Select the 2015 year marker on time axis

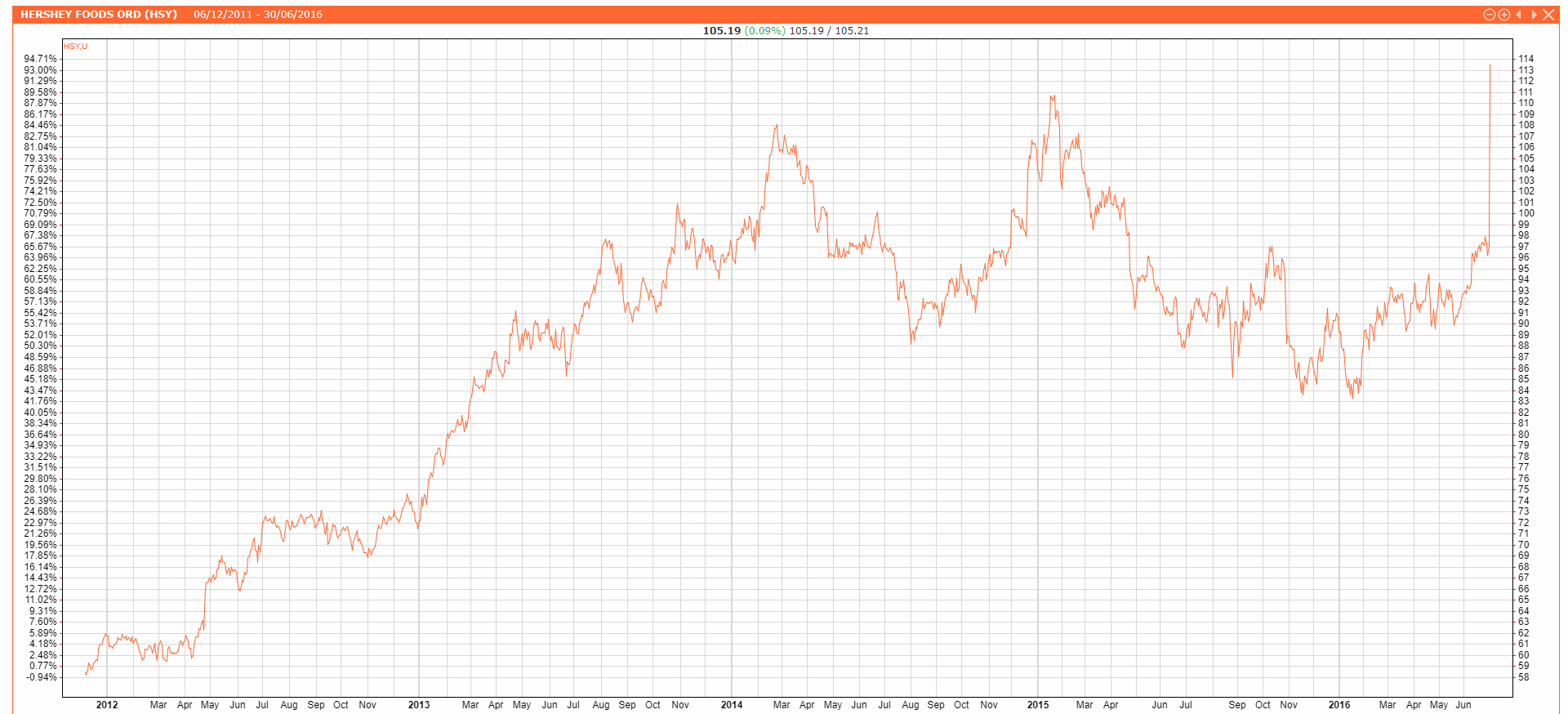pos(1038,705)
